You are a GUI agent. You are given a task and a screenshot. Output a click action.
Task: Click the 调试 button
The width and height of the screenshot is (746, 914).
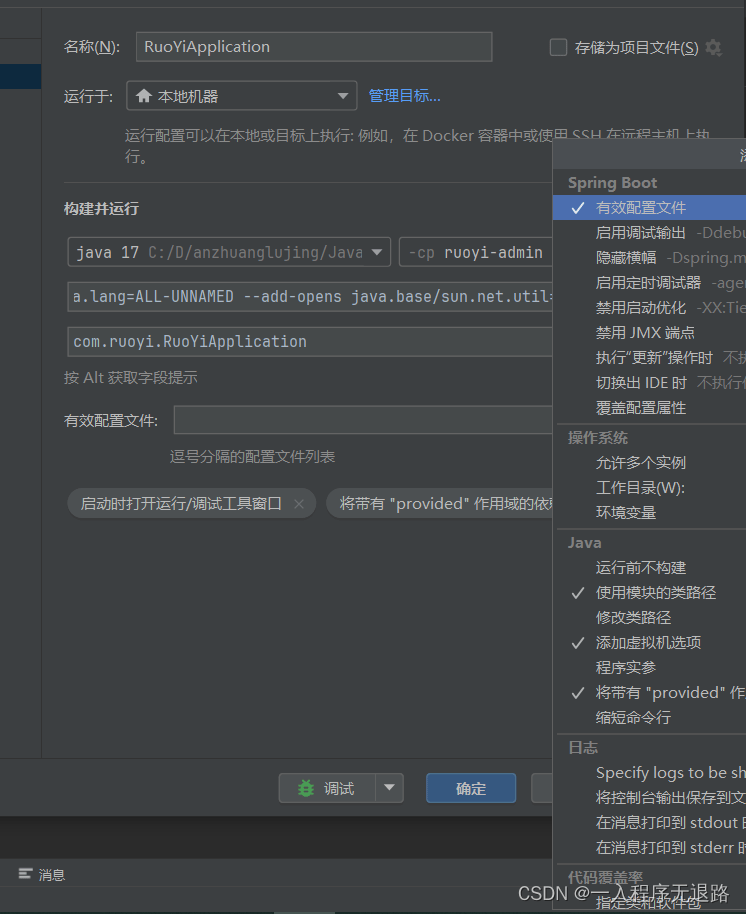pyautogui.click(x=328, y=788)
